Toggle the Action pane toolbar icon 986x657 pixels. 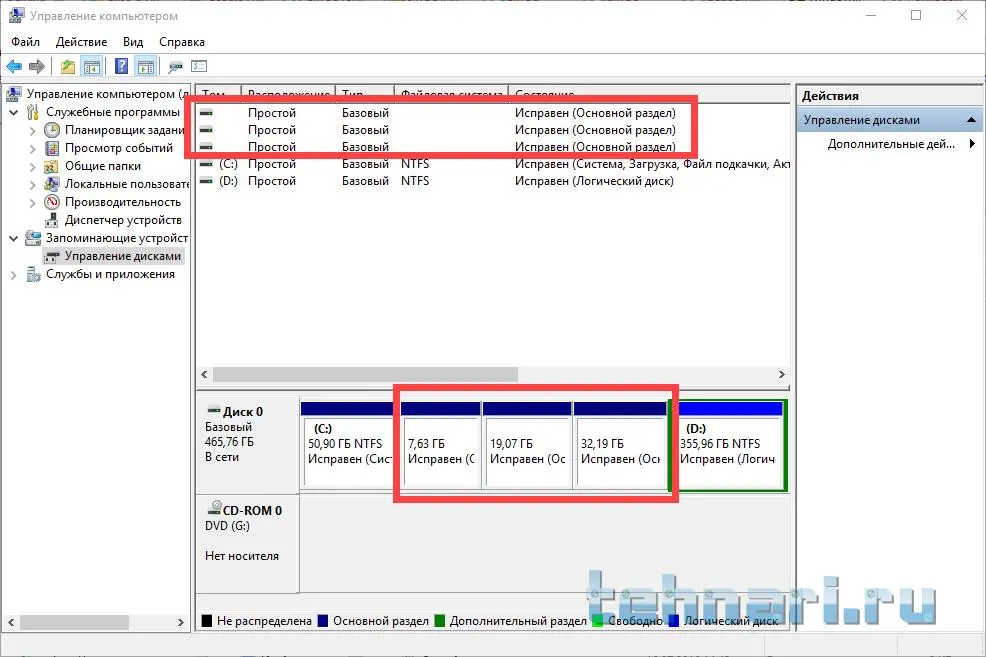coord(146,66)
